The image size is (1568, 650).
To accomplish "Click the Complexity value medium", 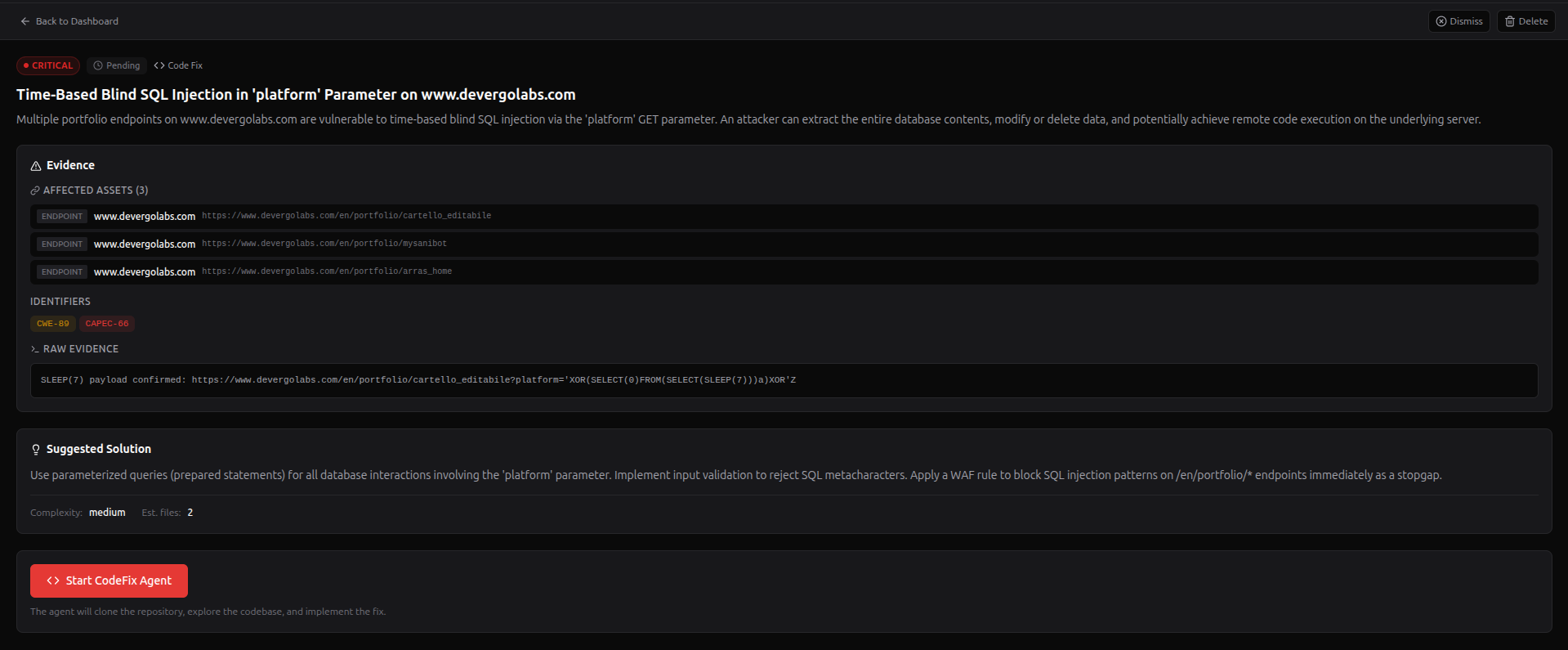I will pyautogui.click(x=107, y=513).
